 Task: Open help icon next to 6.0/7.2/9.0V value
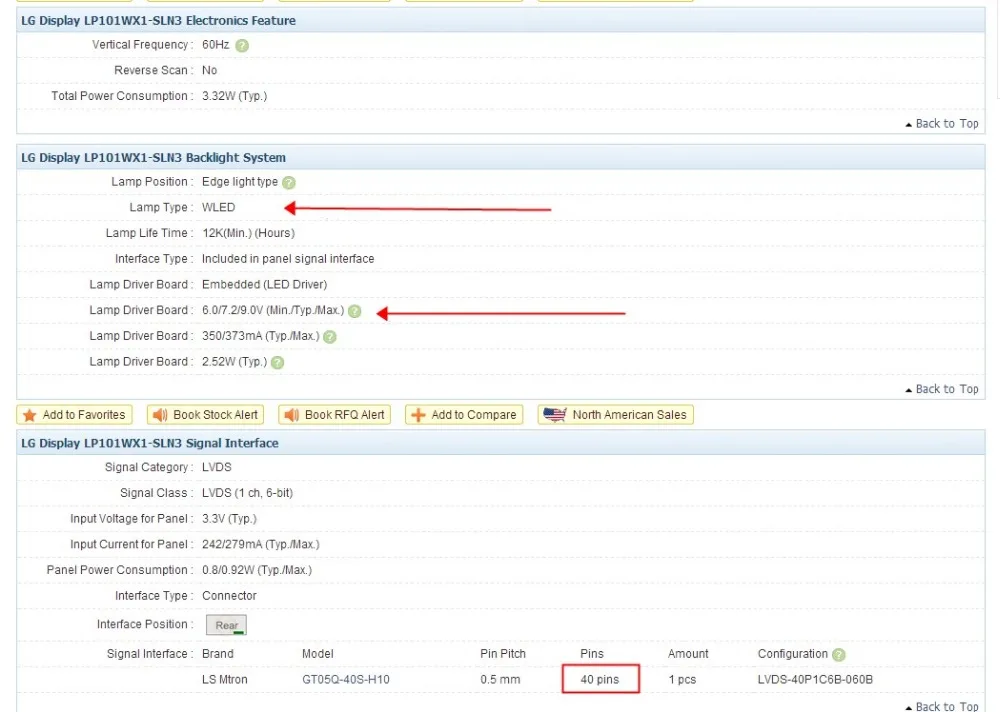pyautogui.click(x=355, y=311)
